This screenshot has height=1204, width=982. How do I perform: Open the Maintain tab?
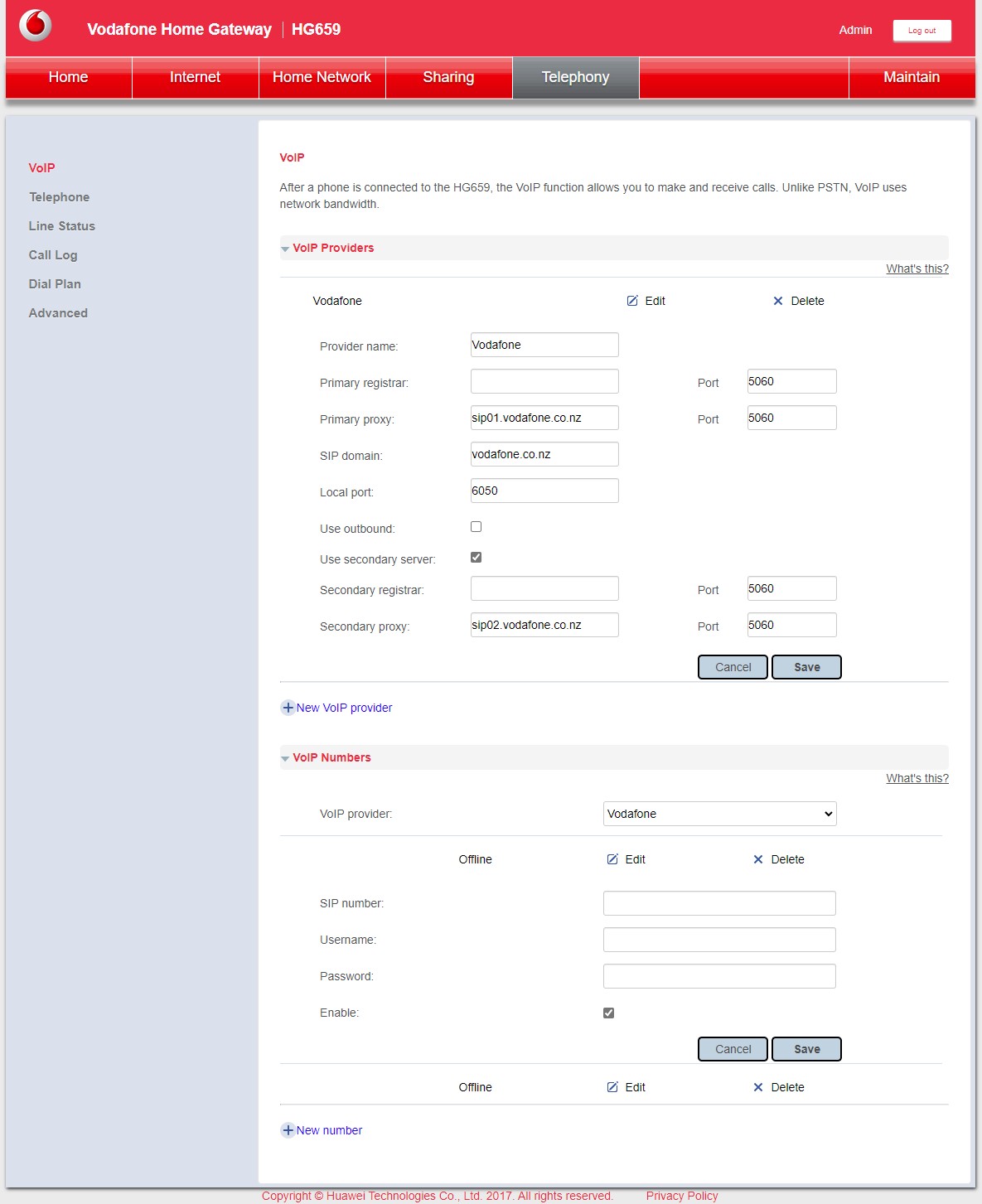[x=912, y=77]
